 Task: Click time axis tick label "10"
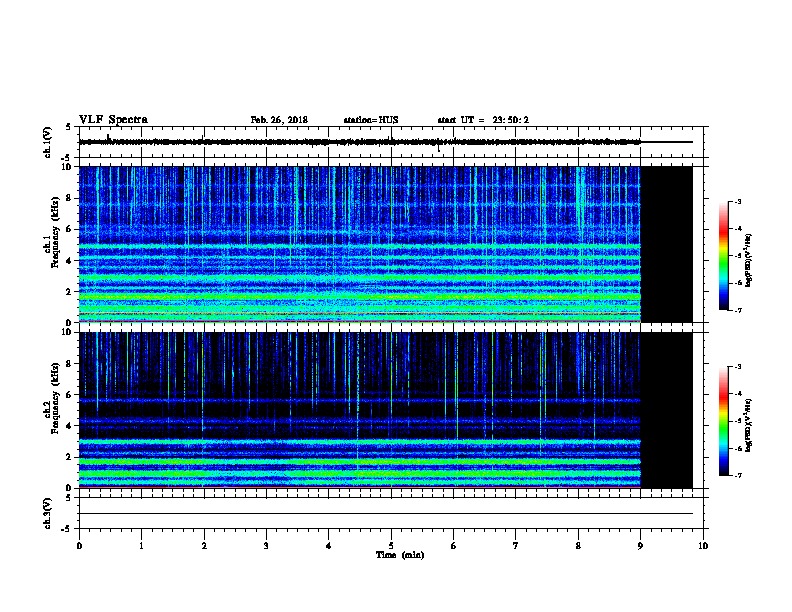click(703, 546)
